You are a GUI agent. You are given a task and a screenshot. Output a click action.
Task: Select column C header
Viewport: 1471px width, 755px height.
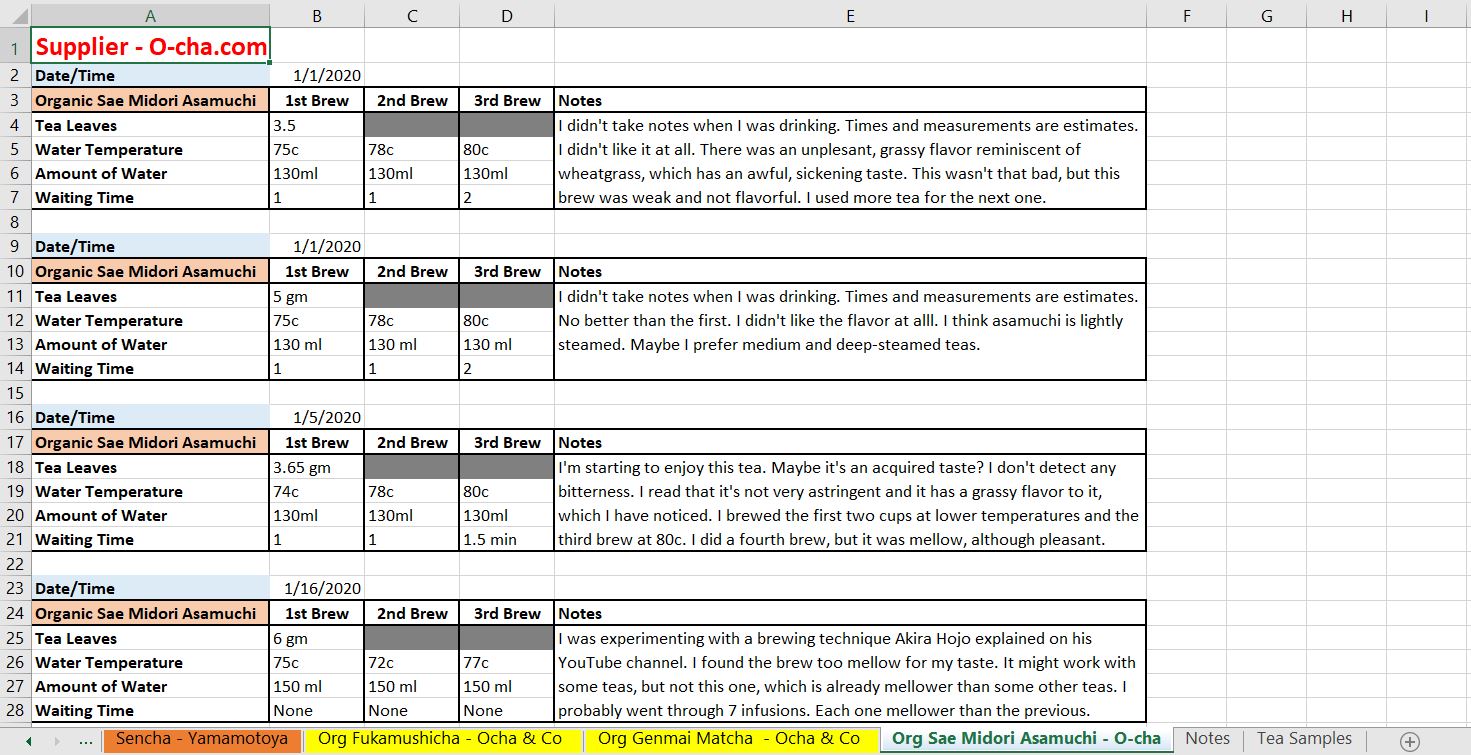point(412,15)
